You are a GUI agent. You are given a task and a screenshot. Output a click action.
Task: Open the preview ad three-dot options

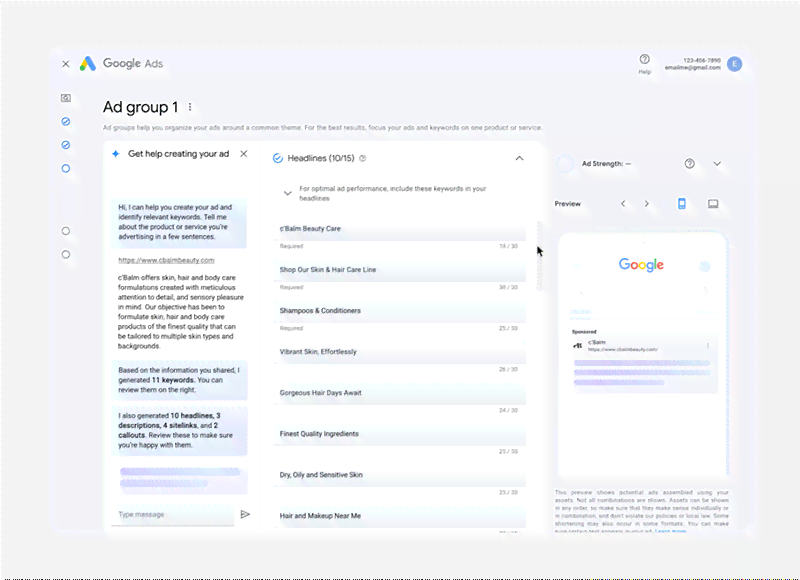(708, 346)
